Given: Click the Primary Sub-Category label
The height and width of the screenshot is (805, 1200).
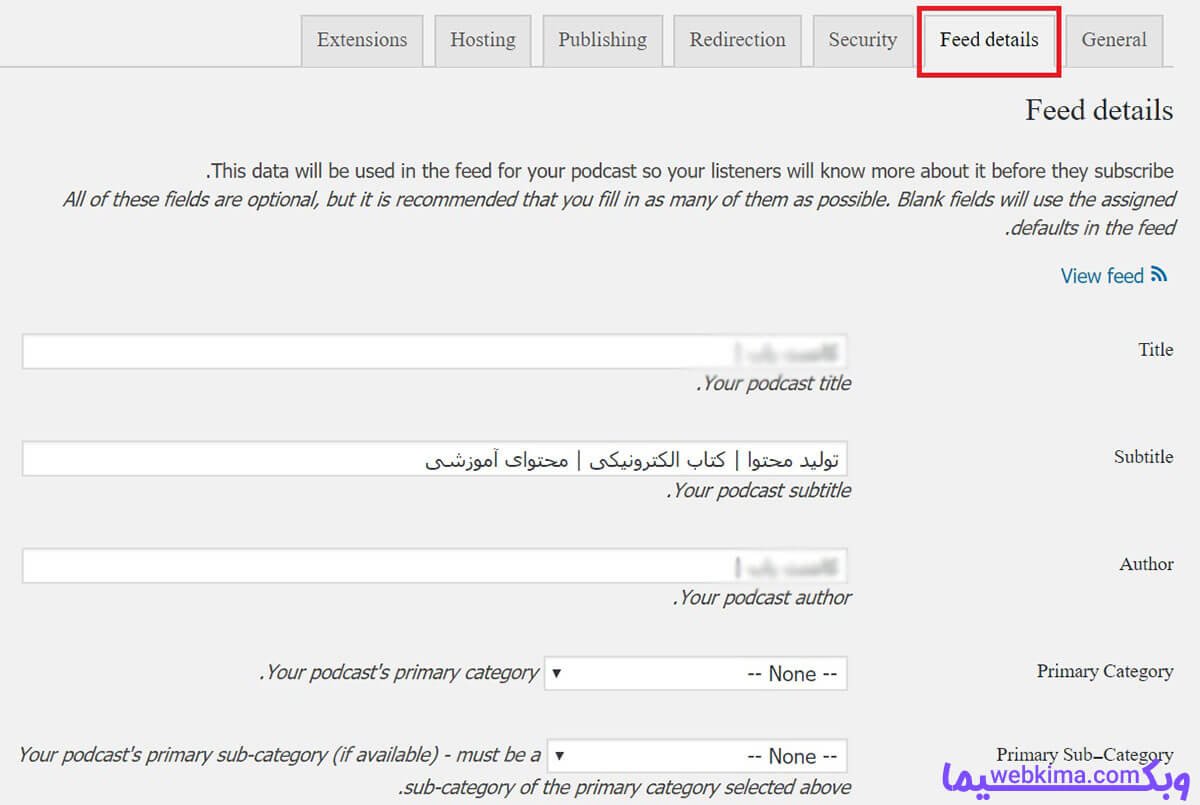Looking at the screenshot, I should [1085, 755].
